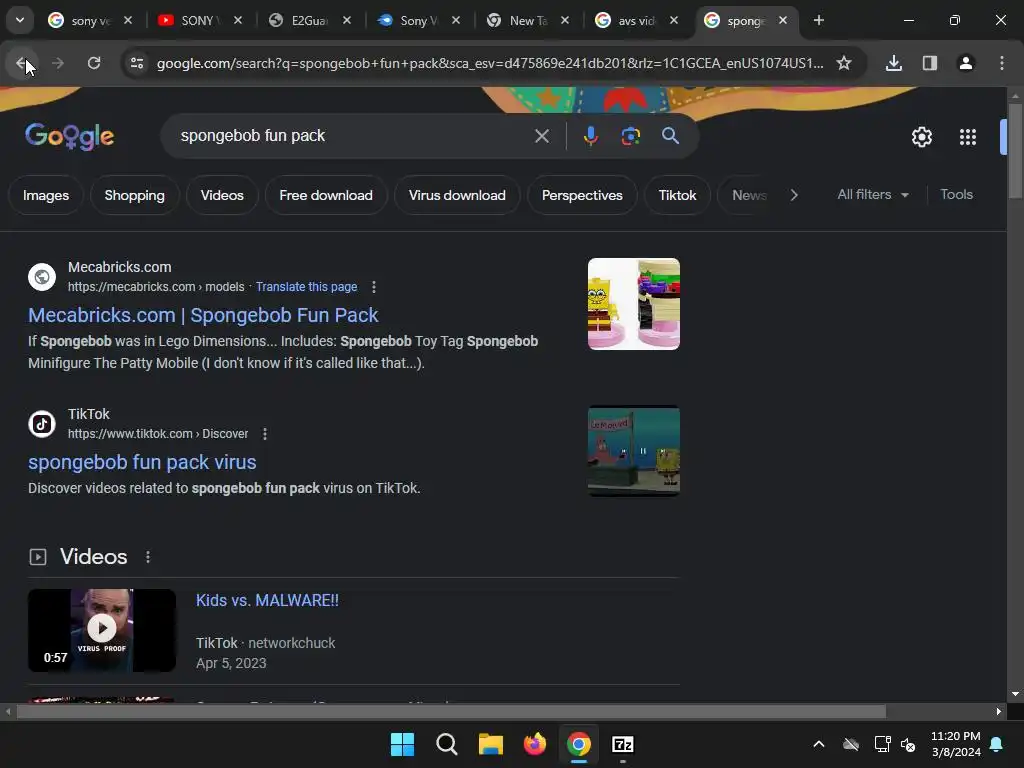1024x768 pixels.
Task: Open the side panel icon
Action: tap(929, 63)
